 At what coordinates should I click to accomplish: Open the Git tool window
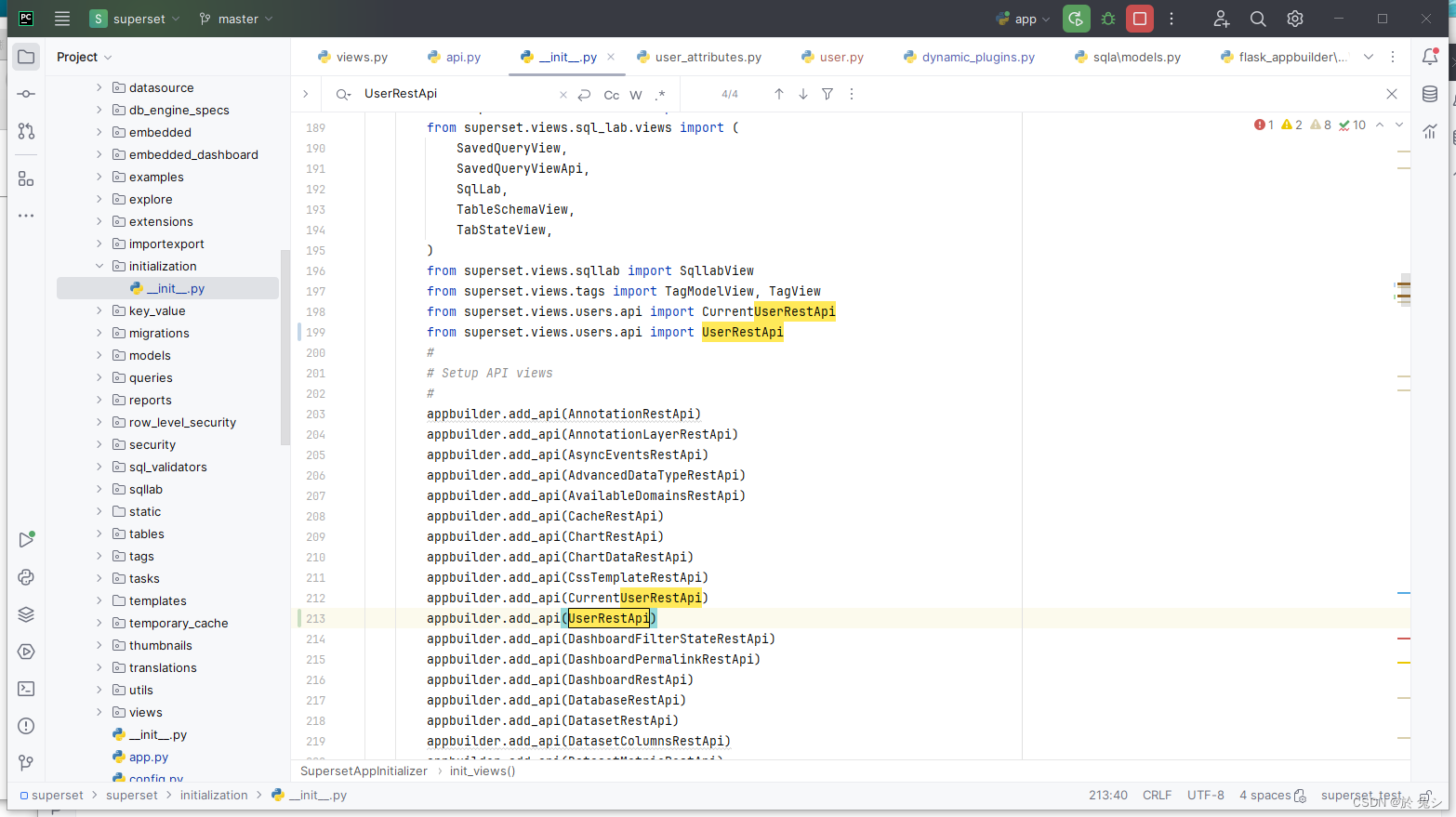click(x=26, y=763)
